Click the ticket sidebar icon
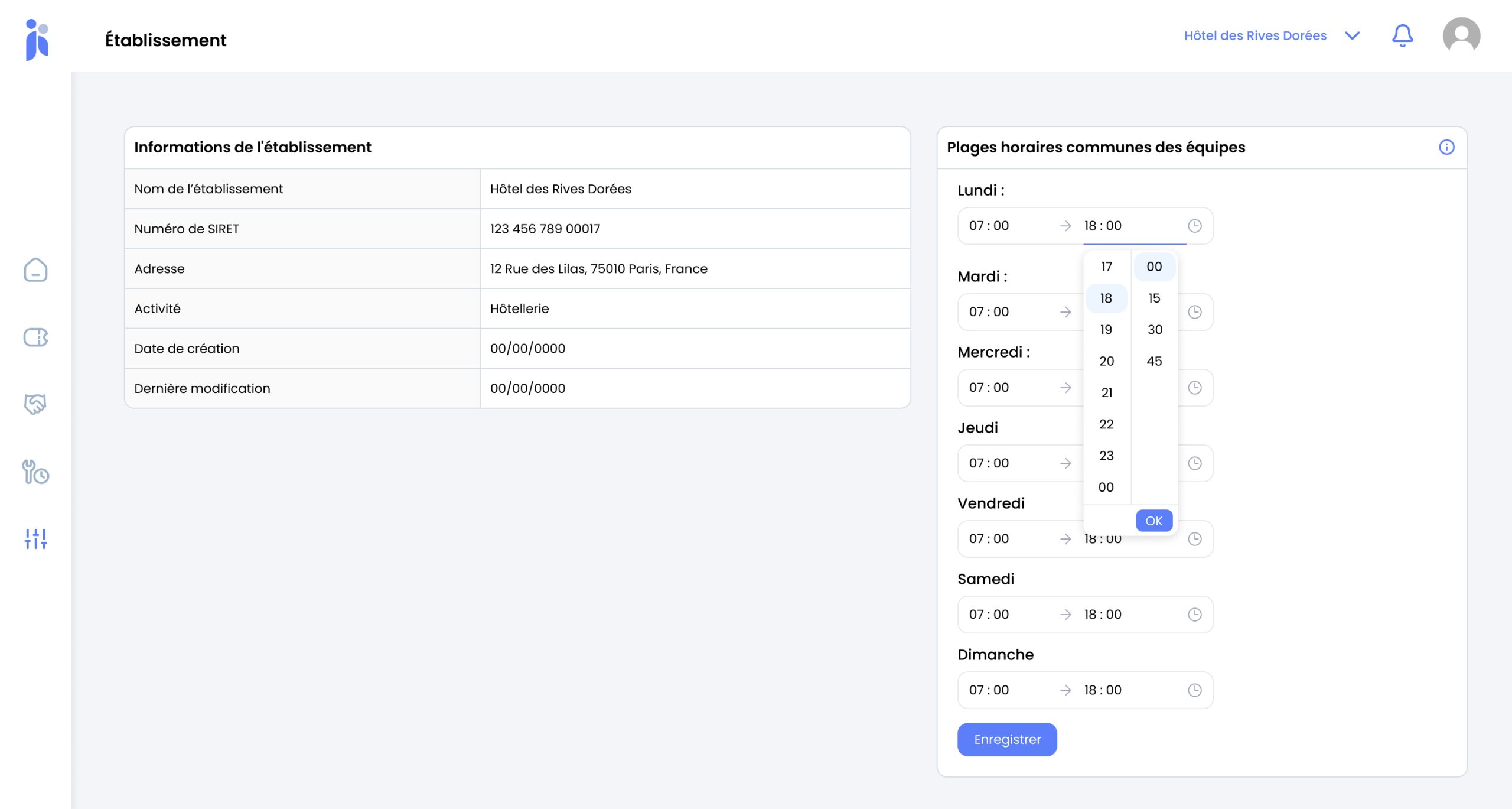Image resolution: width=1512 pixels, height=809 pixels. [35, 337]
